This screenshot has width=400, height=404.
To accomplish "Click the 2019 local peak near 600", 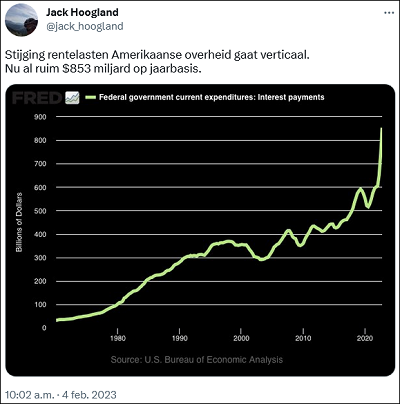I will (x=360, y=189).
